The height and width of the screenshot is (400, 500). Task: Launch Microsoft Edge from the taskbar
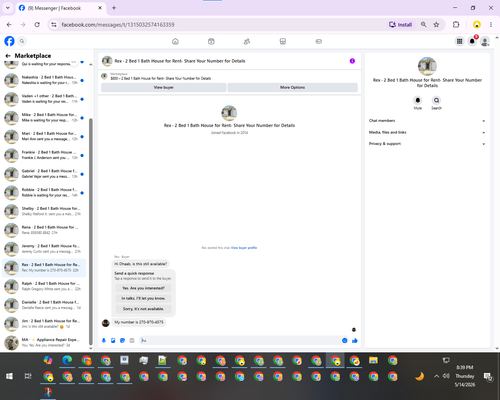[67, 360]
